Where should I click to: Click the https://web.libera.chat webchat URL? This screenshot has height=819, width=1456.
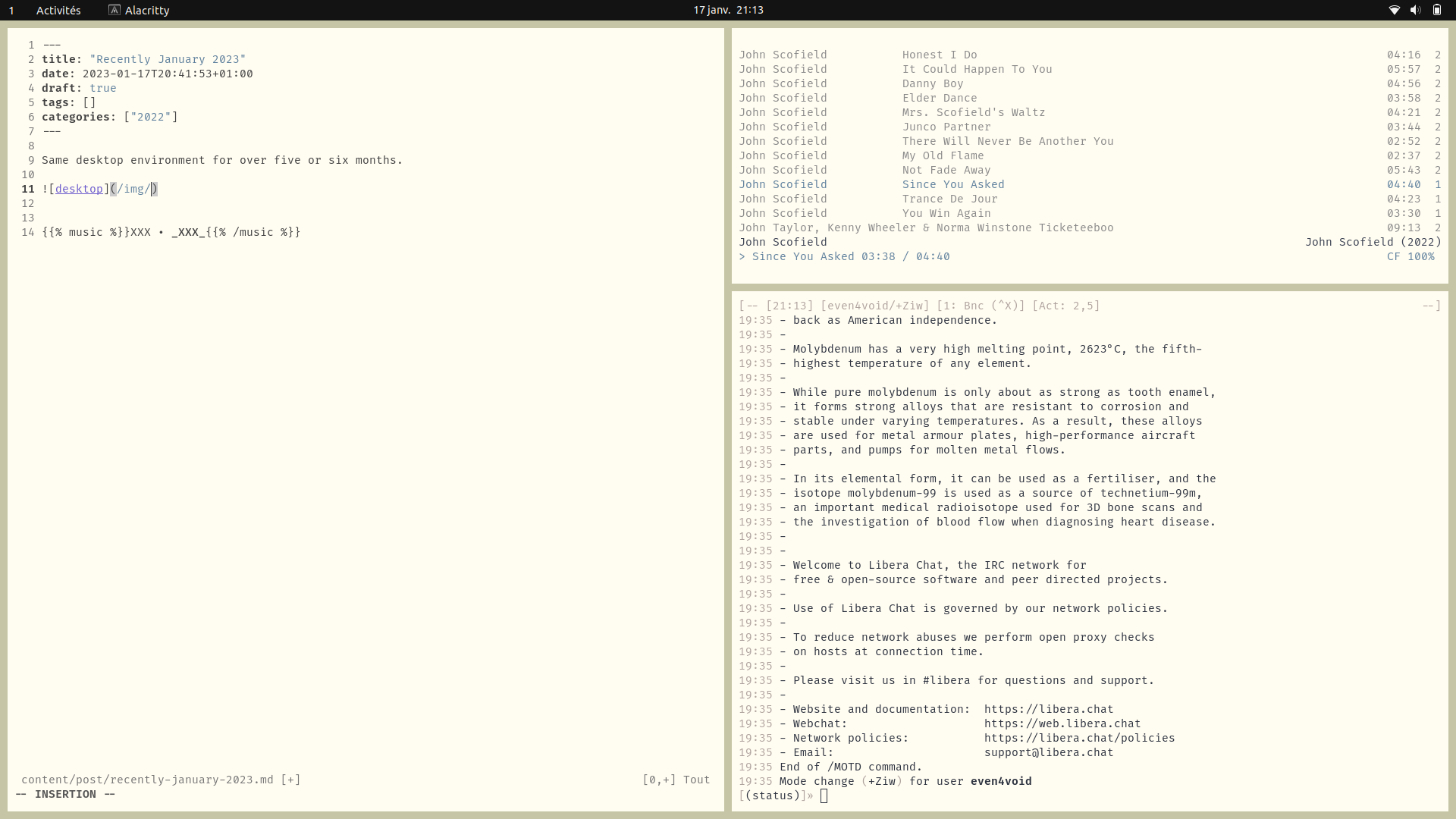coord(1062,723)
